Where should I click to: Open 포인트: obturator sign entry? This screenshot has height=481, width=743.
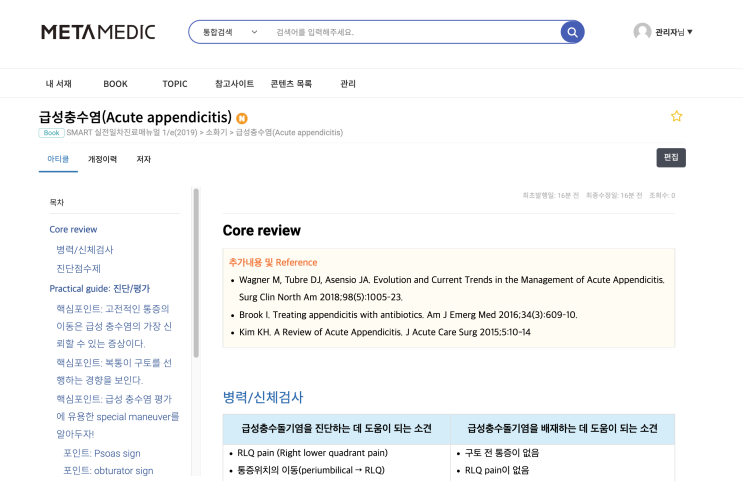tap(108, 471)
